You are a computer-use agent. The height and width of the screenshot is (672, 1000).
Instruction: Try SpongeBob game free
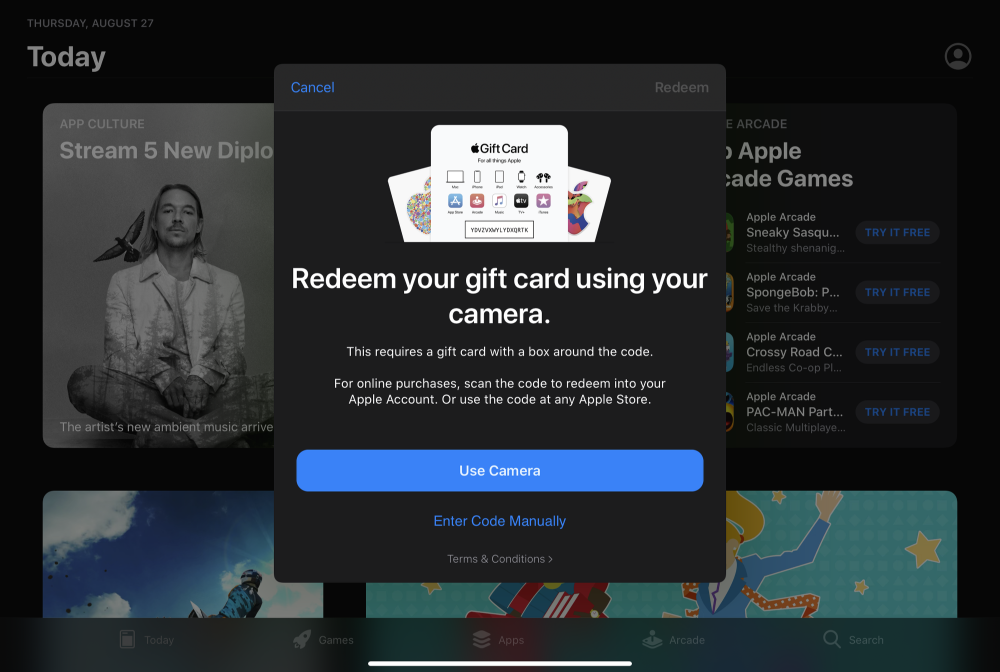click(897, 292)
